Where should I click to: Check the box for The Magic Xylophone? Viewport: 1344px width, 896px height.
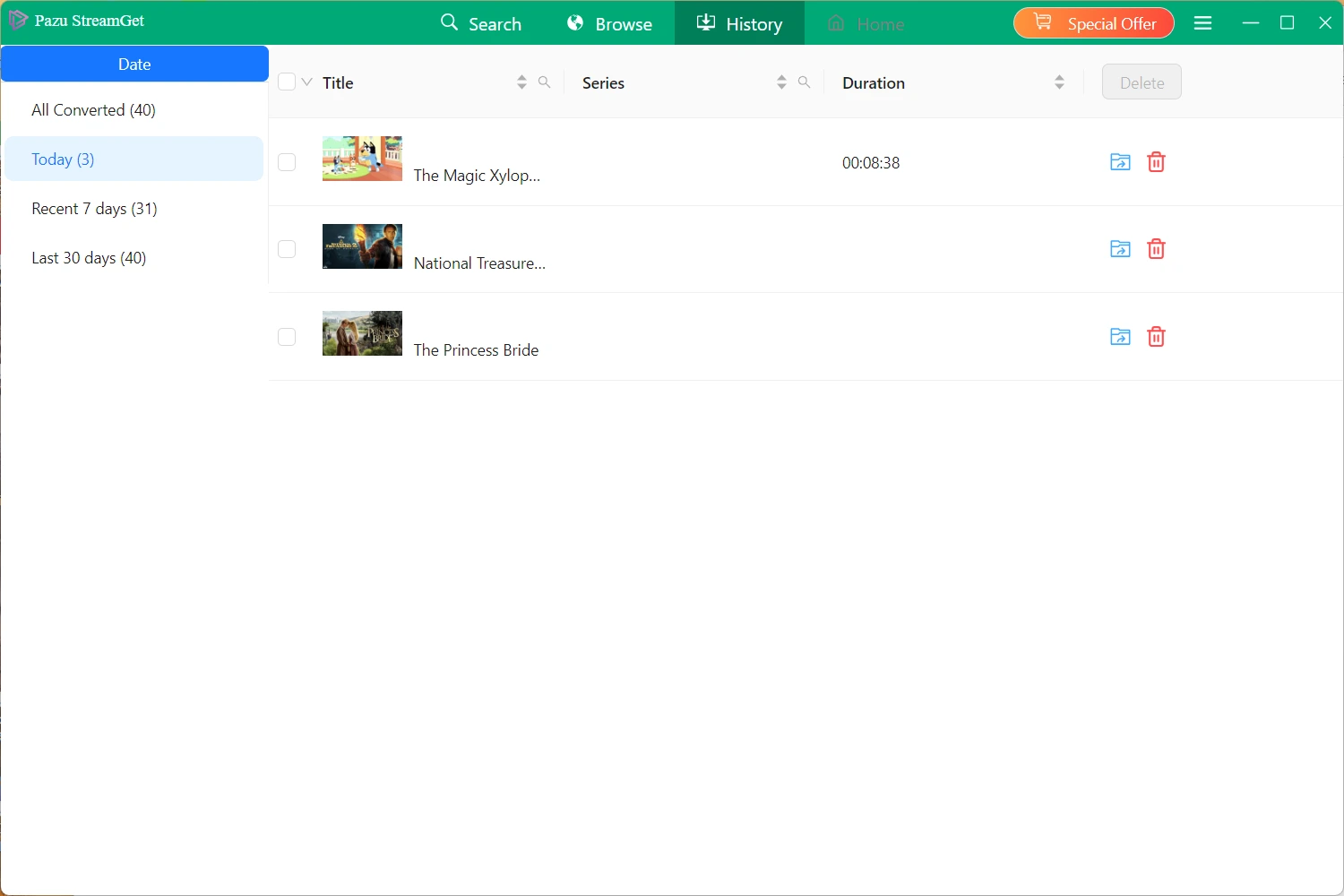click(287, 162)
